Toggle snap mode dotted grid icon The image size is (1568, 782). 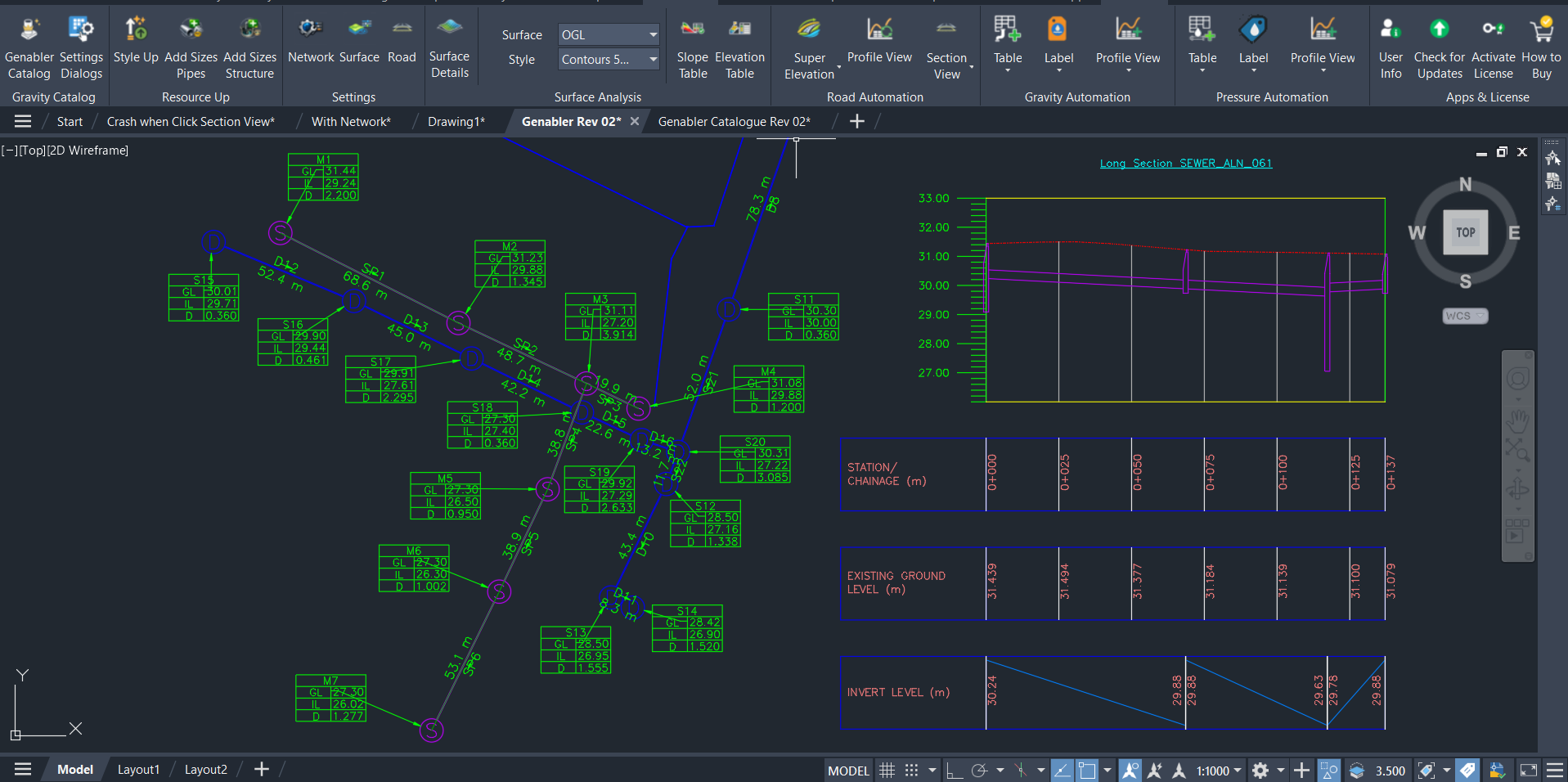(x=911, y=771)
